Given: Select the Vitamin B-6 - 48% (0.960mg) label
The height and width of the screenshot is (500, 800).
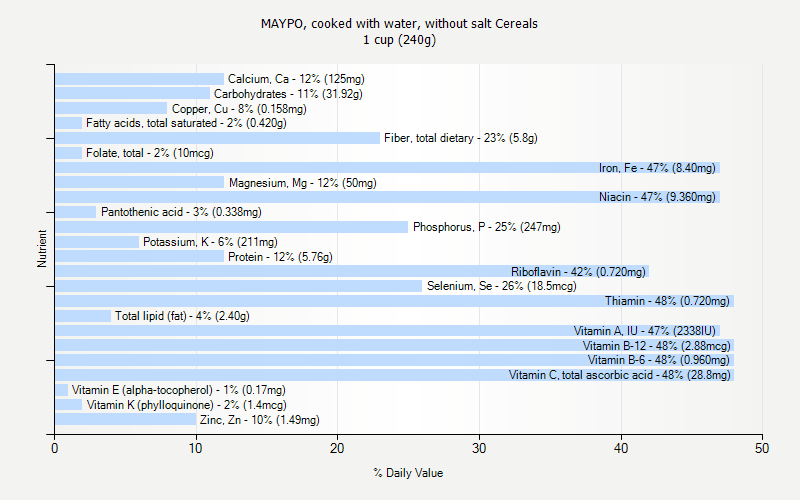Looking at the screenshot, I should (x=659, y=360).
